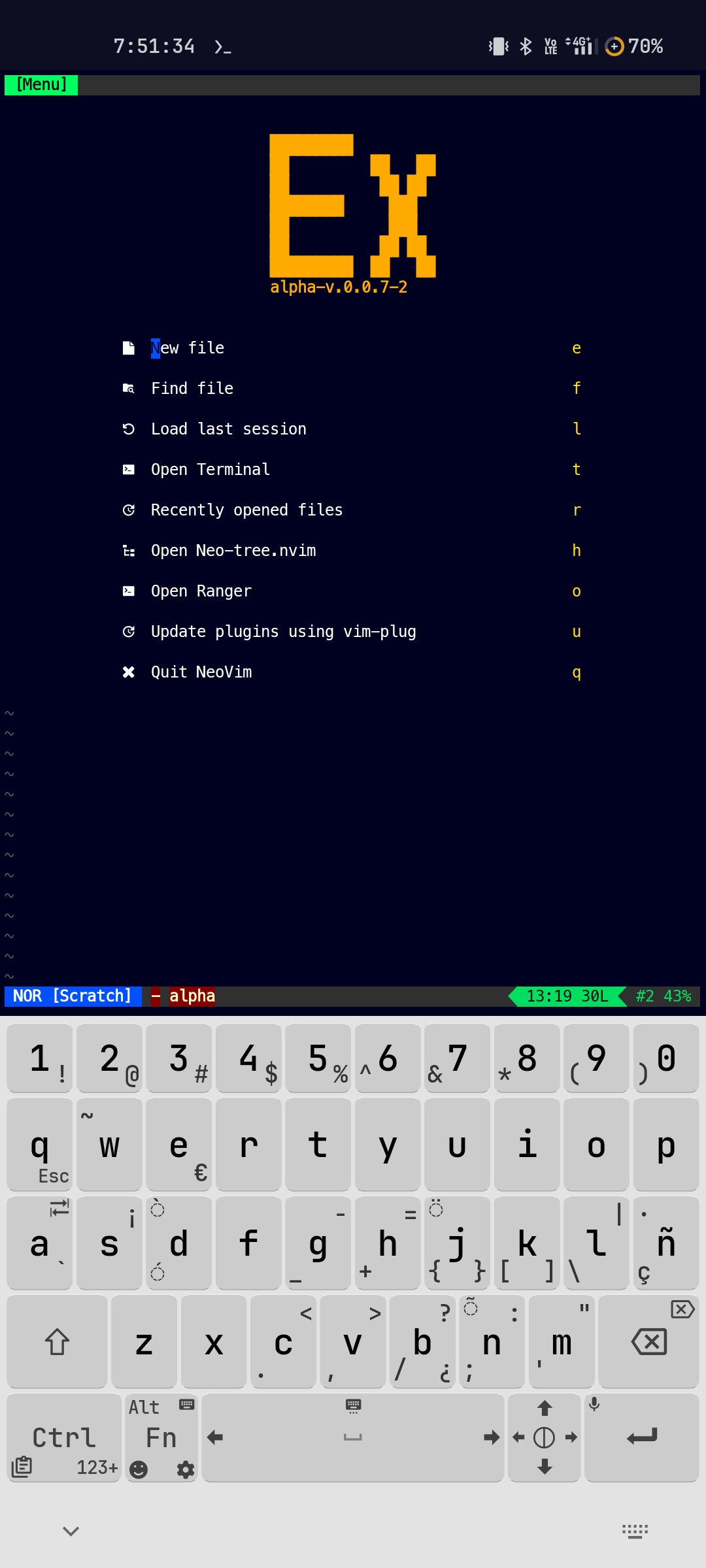Image resolution: width=706 pixels, height=1568 pixels.
Task: Tap the keyboard switcher icon at bottom right
Action: point(635,1531)
